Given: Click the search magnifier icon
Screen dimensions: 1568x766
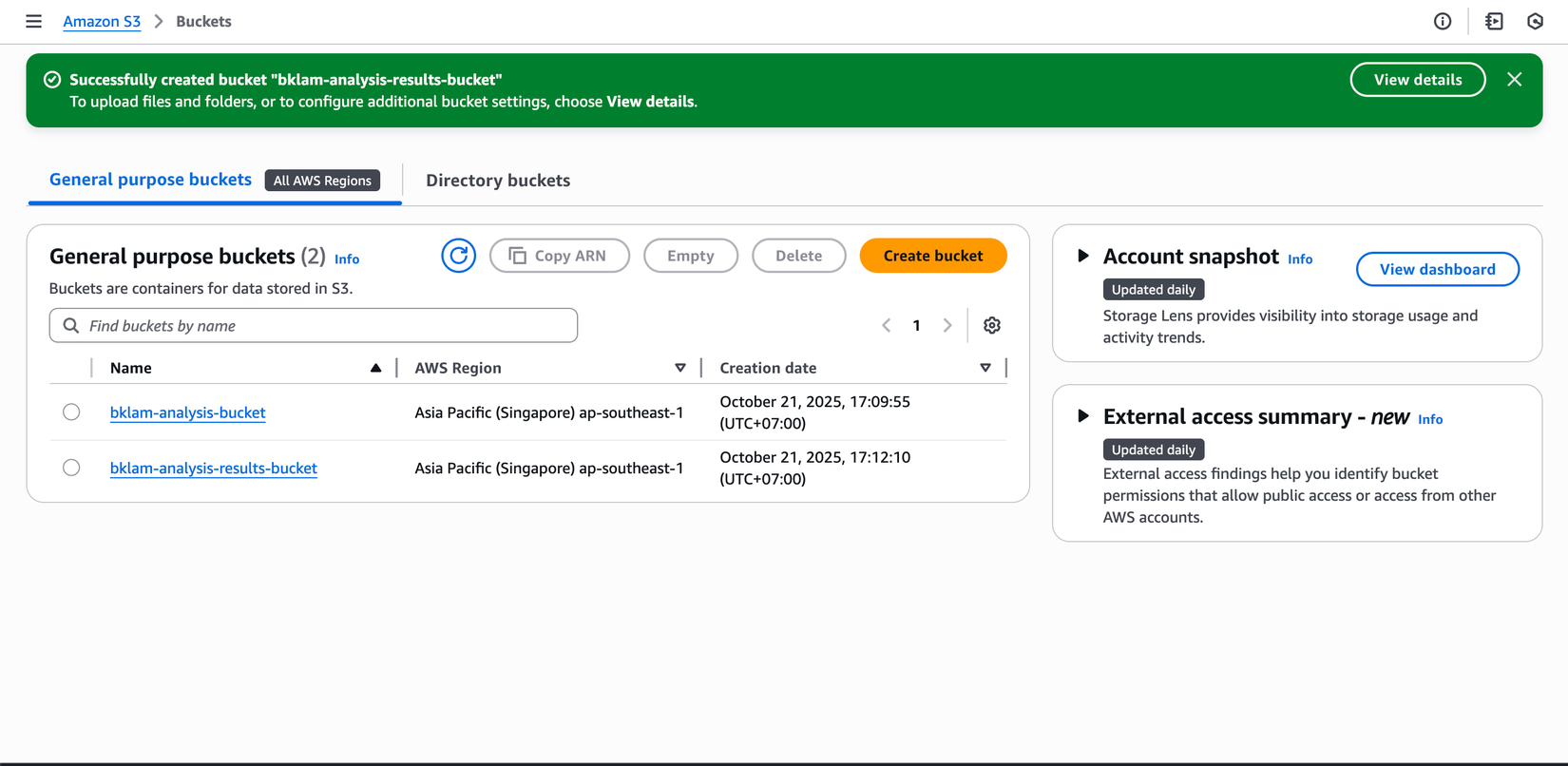Looking at the screenshot, I should 70,325.
